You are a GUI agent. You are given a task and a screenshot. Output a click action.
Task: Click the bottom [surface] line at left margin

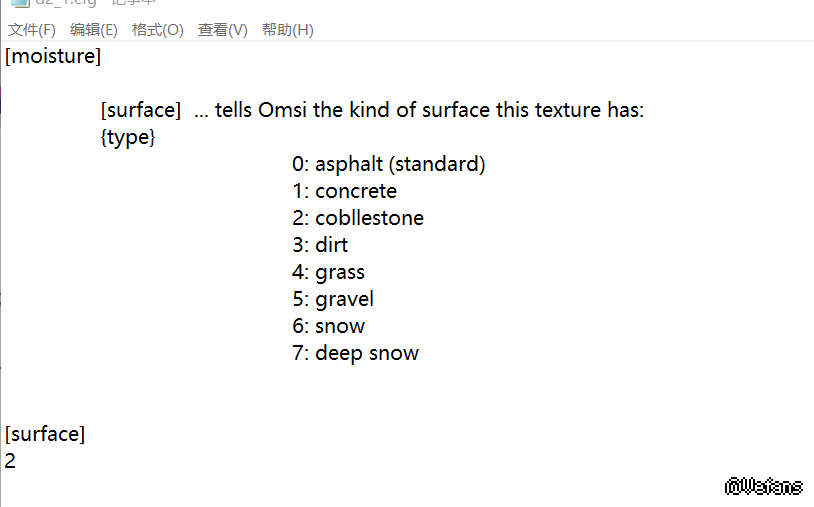[x=45, y=434]
